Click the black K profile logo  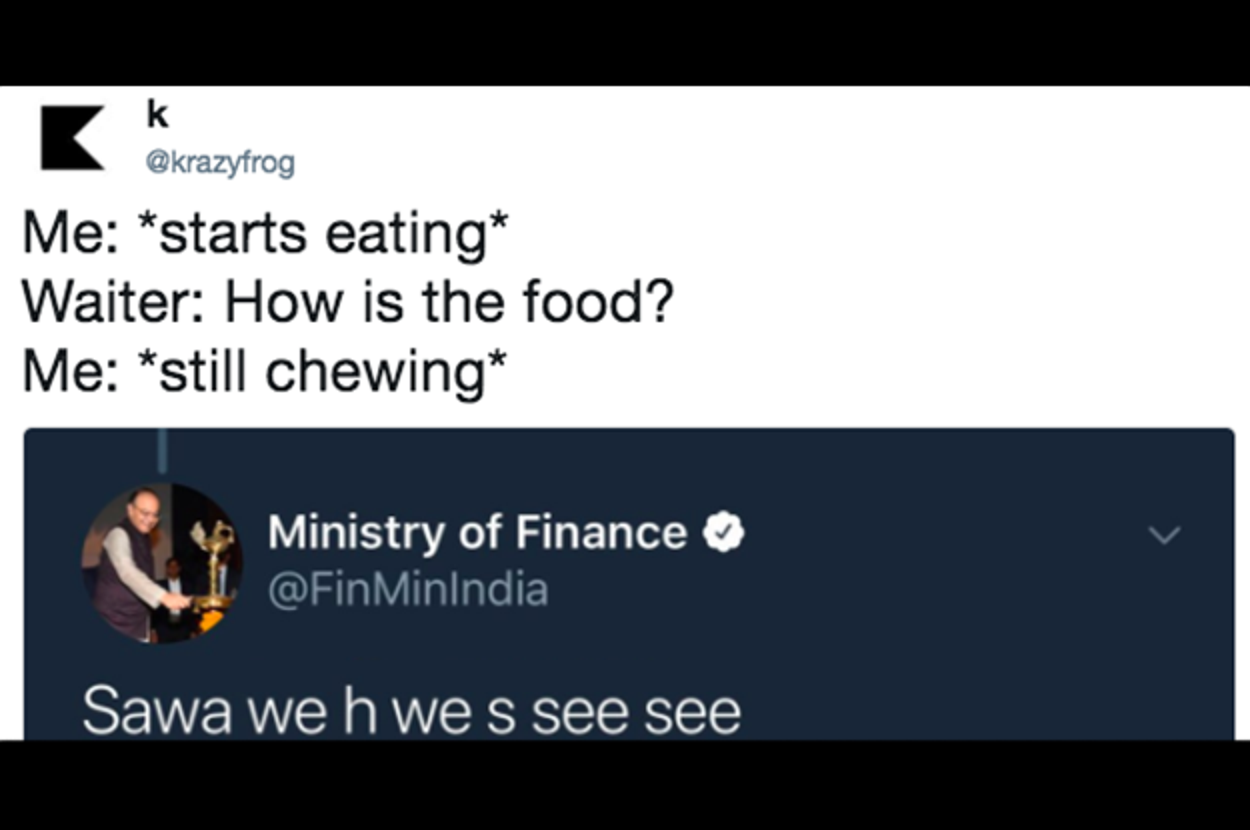[x=72, y=137]
